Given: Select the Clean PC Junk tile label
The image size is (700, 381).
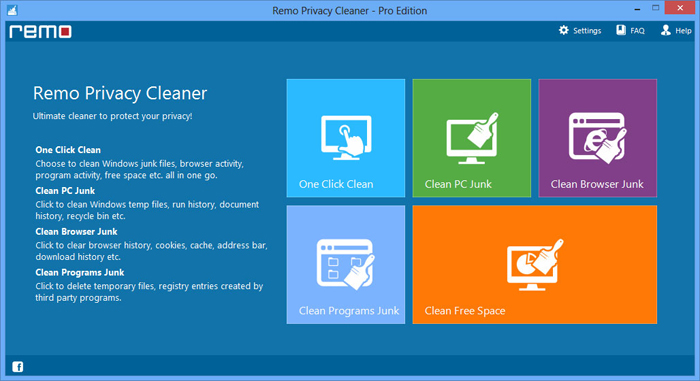Looking at the screenshot, I should click(458, 184).
